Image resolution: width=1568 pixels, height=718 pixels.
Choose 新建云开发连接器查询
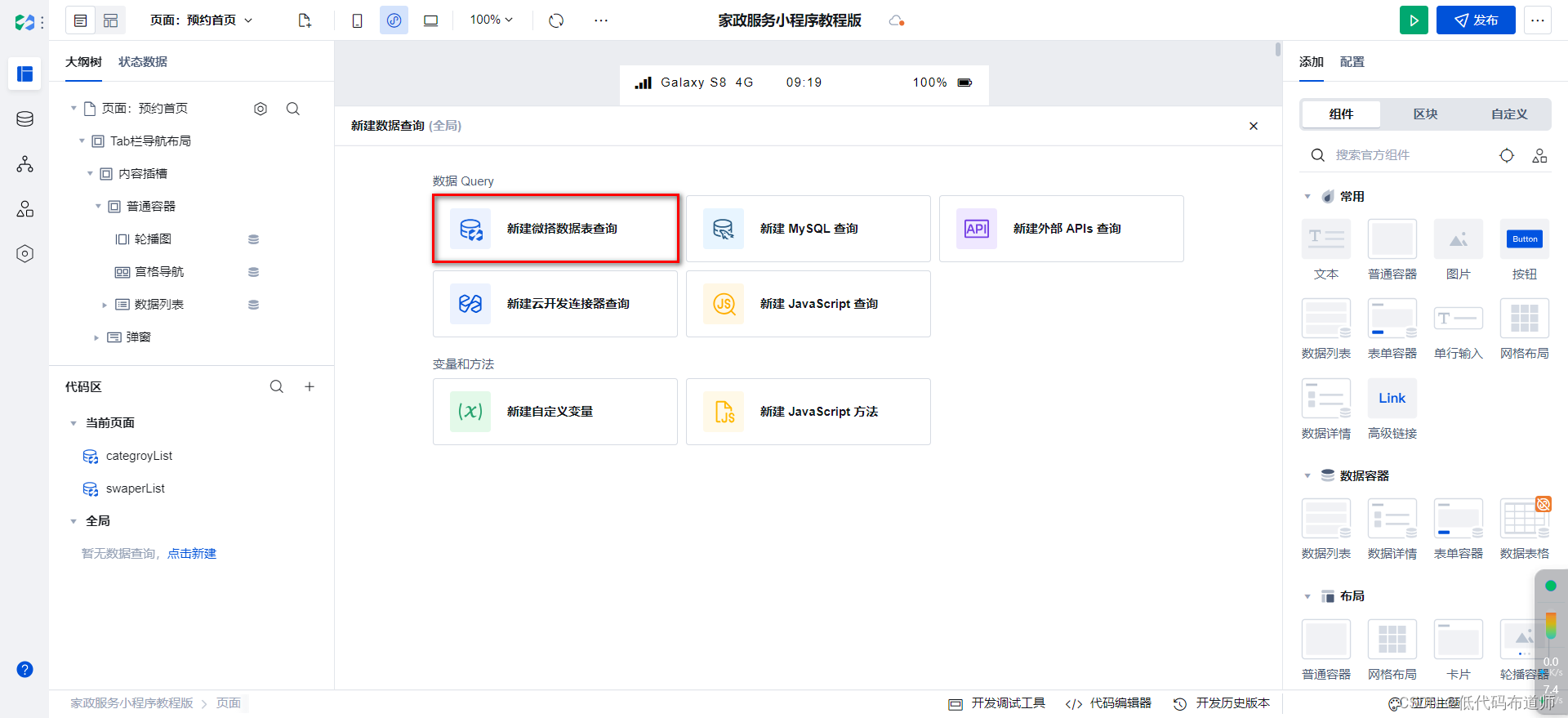click(x=555, y=304)
